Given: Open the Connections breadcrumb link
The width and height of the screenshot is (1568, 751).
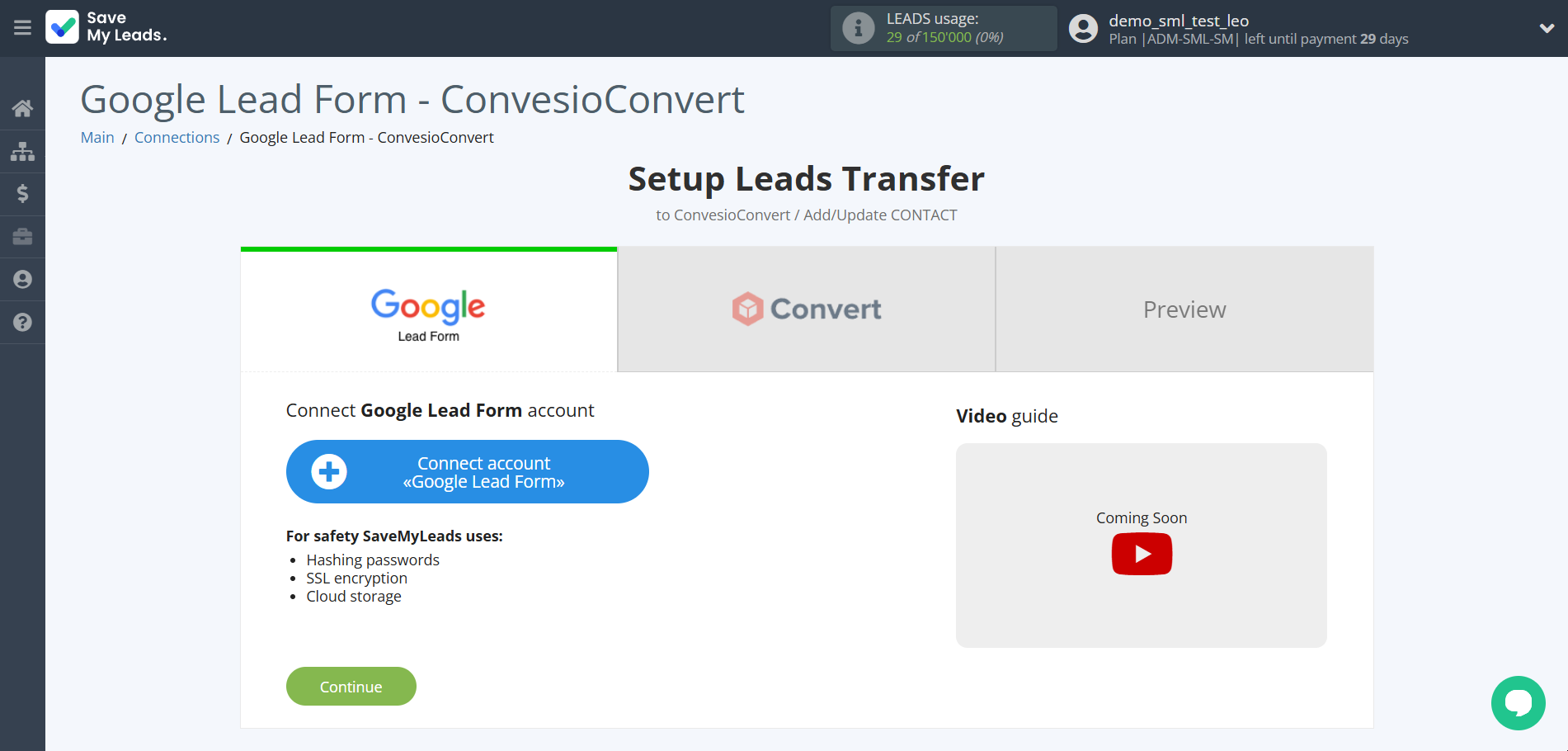Looking at the screenshot, I should [x=177, y=138].
